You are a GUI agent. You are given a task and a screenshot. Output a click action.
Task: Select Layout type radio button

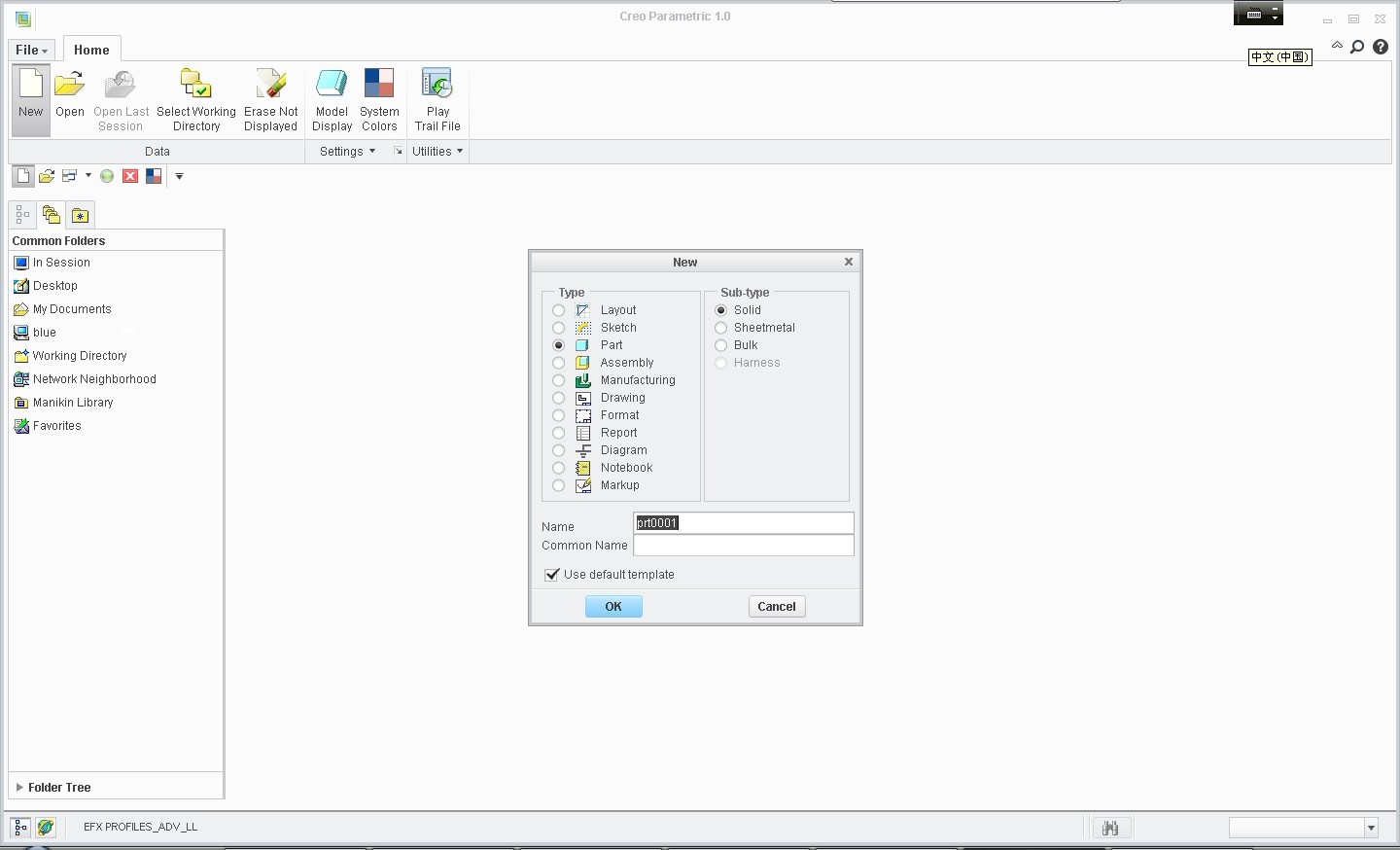click(558, 310)
